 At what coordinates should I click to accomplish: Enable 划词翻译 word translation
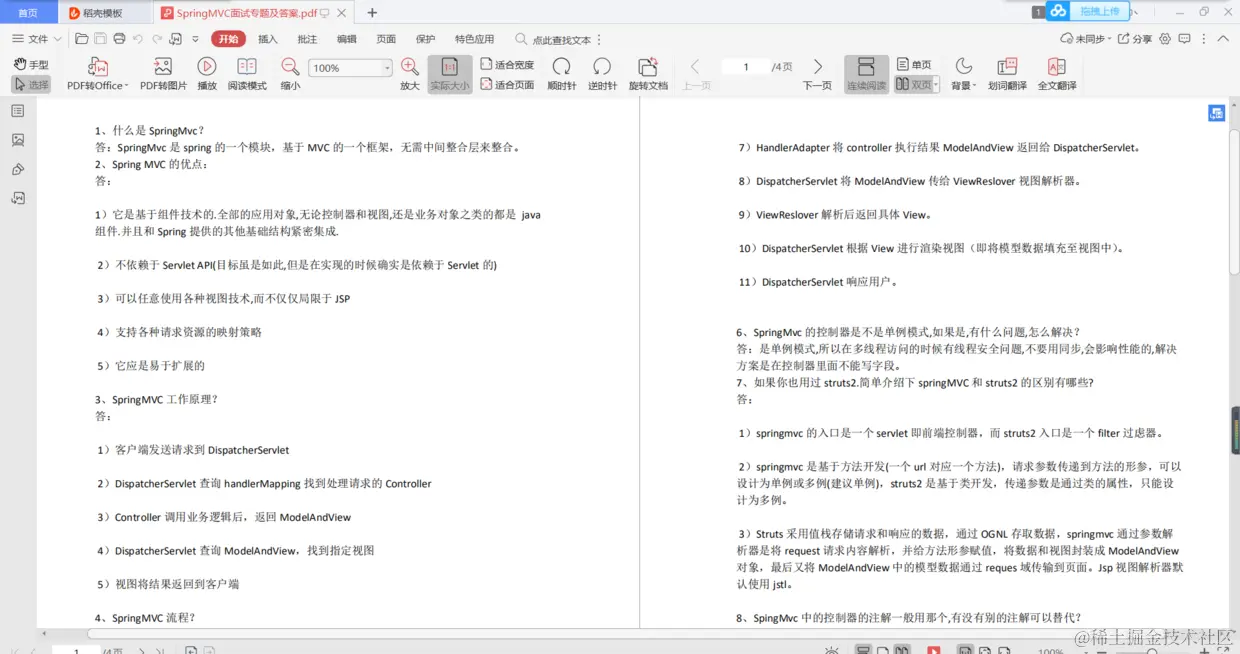click(x=1007, y=73)
